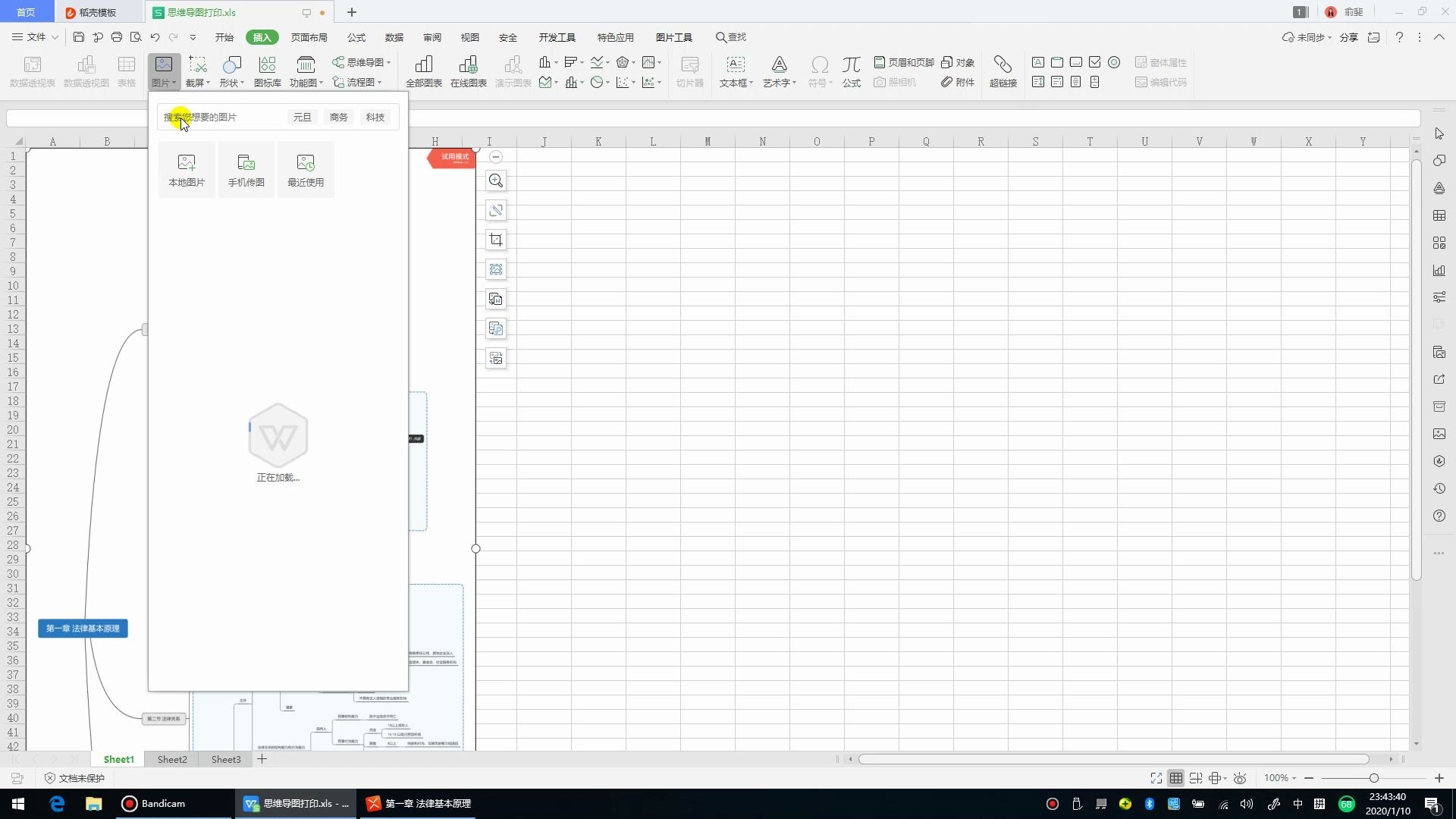Image resolution: width=1456 pixels, height=819 pixels.
Task: Open 最近使用 recent images
Action: pos(306,170)
